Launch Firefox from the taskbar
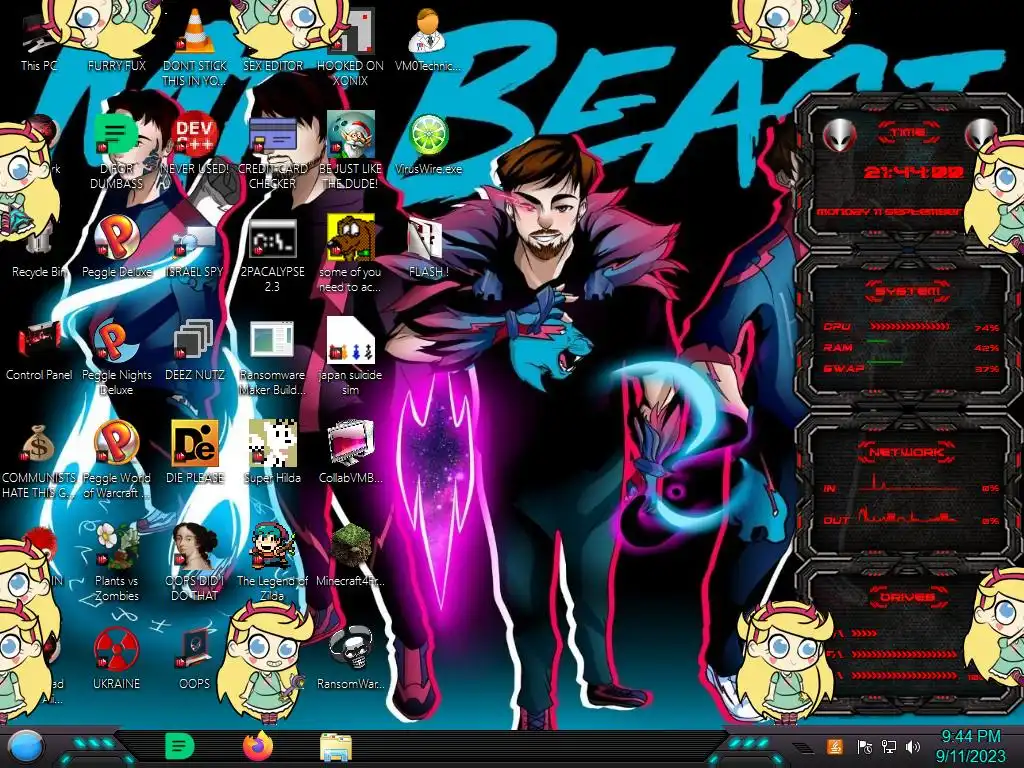 (x=258, y=746)
